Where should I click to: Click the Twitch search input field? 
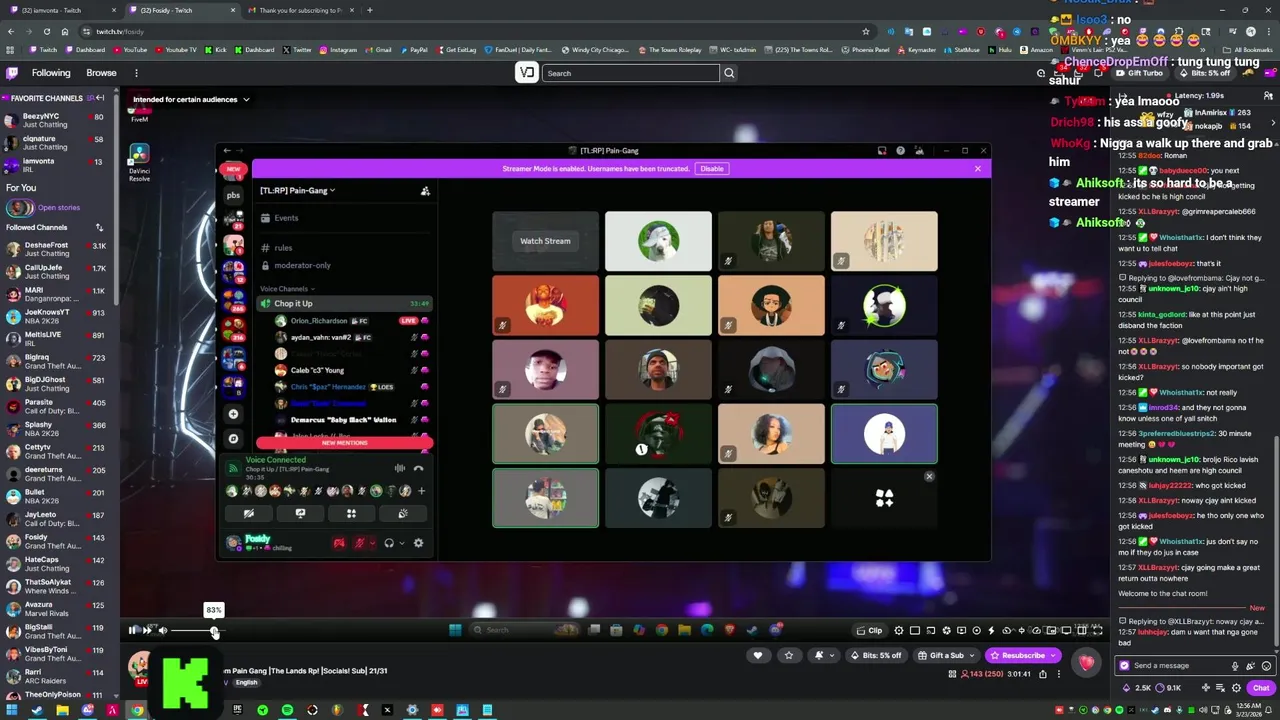tap(630, 73)
